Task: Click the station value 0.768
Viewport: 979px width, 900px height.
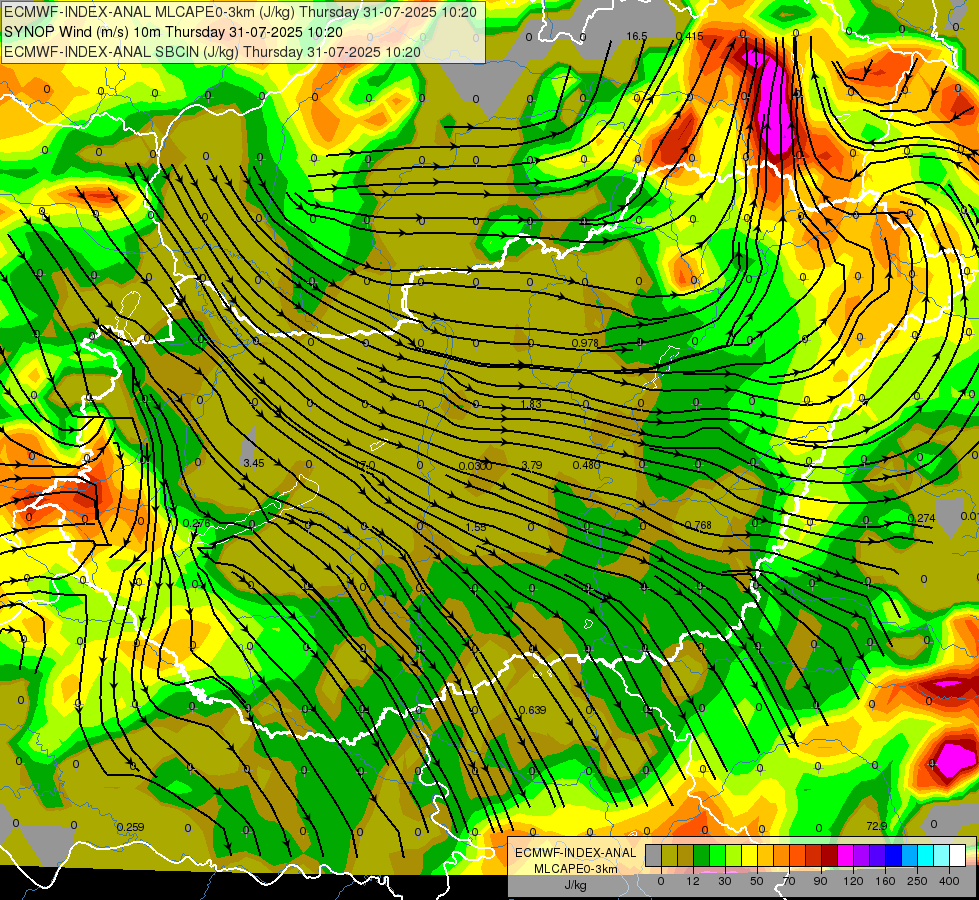Action: [698, 525]
